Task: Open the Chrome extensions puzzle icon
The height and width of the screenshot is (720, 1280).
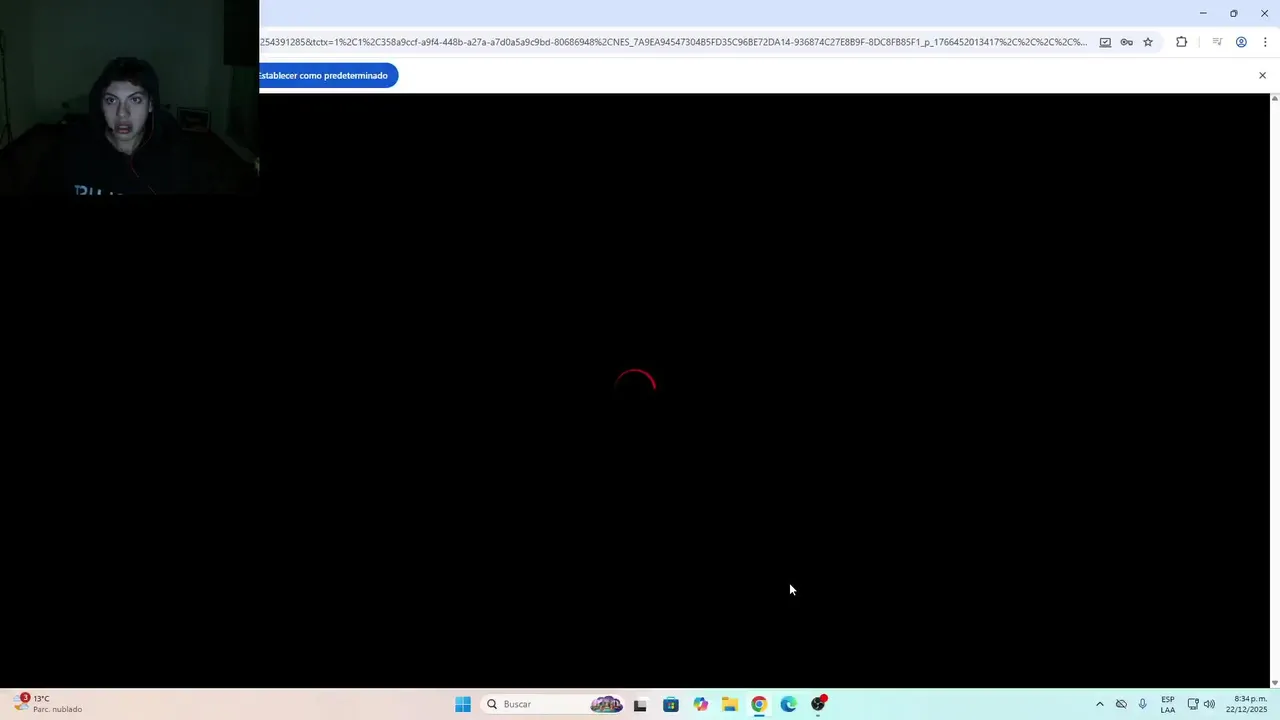Action: [1181, 42]
